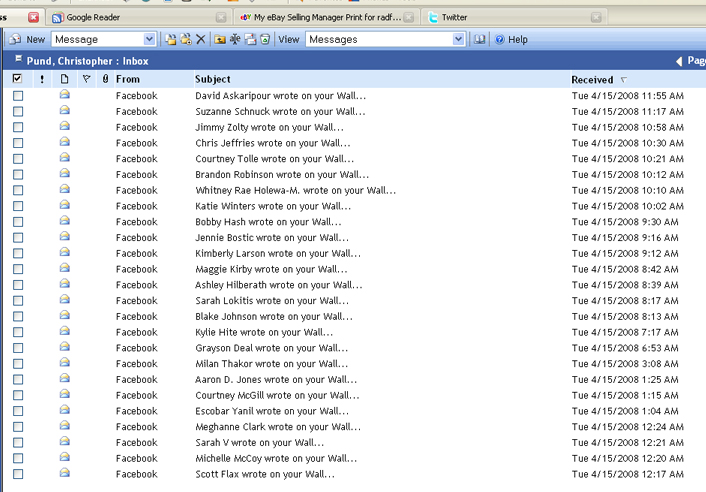This screenshot has width=706, height=492.
Task: Click envelope icon of Scott Flax message
Action: point(65,473)
